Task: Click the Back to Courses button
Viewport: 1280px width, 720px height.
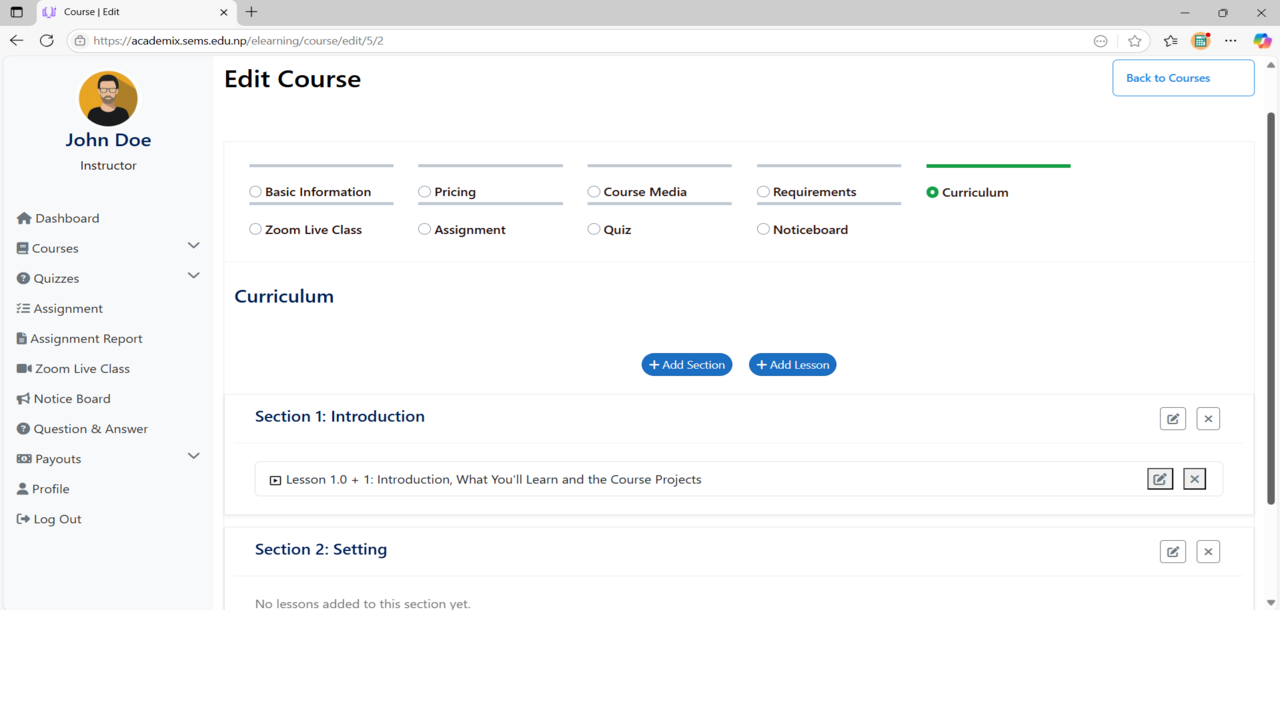Action: pyautogui.click(x=1183, y=78)
